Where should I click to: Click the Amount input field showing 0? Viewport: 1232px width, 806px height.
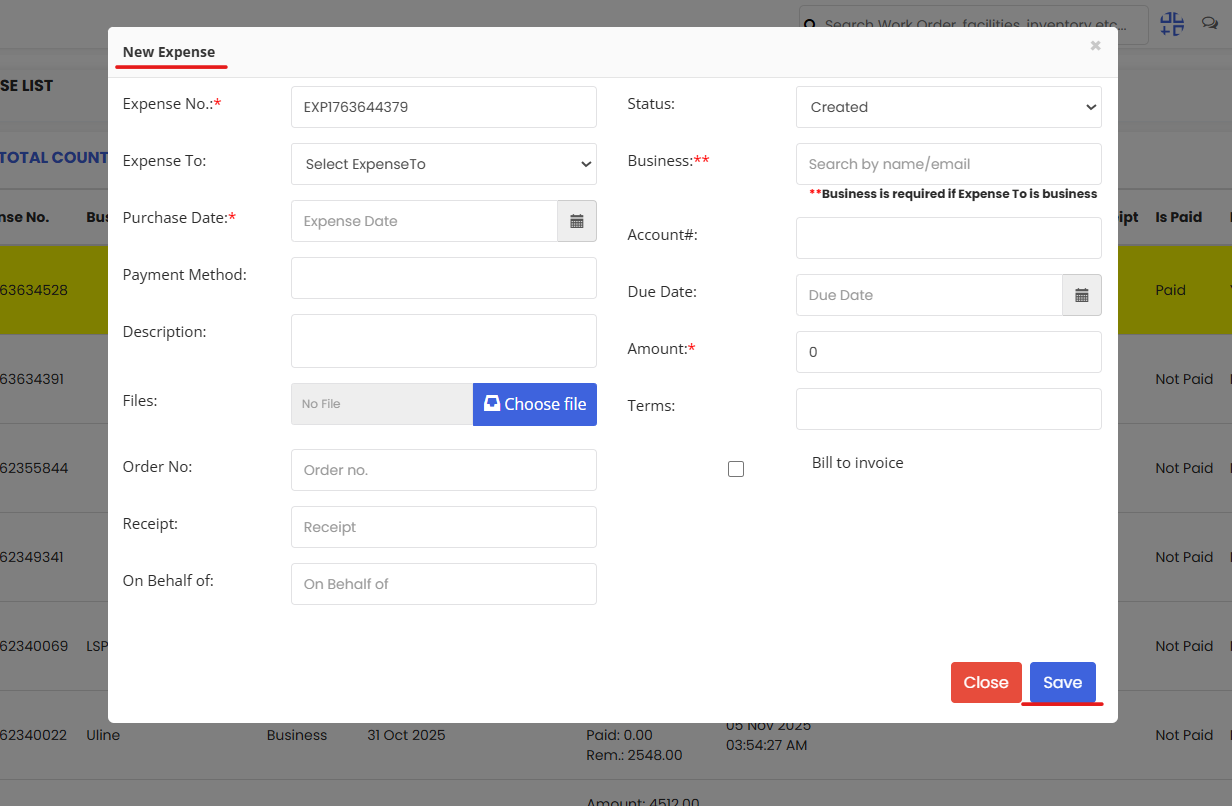coord(949,352)
